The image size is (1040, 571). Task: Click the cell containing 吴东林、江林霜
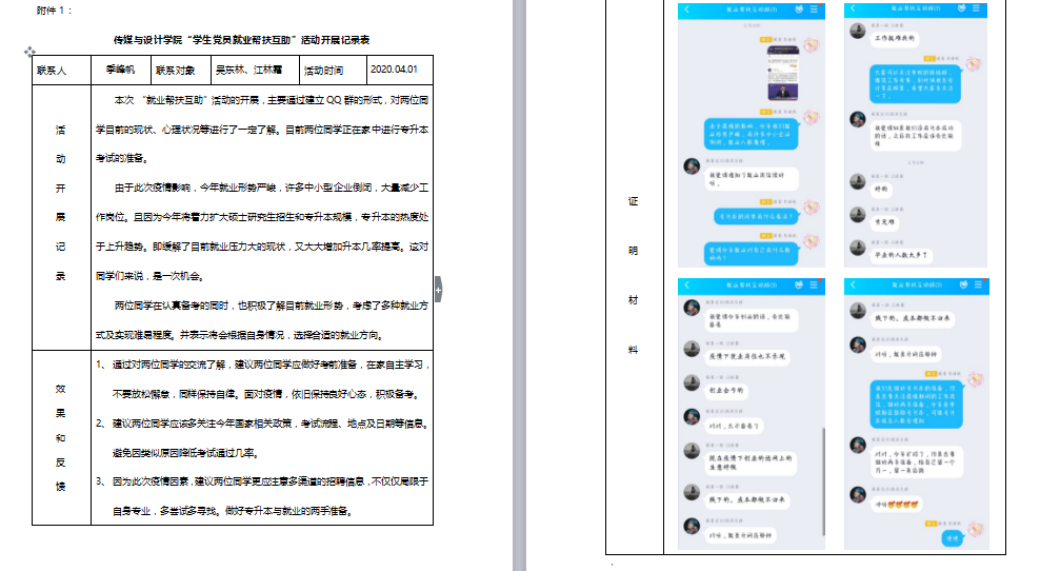(249, 71)
